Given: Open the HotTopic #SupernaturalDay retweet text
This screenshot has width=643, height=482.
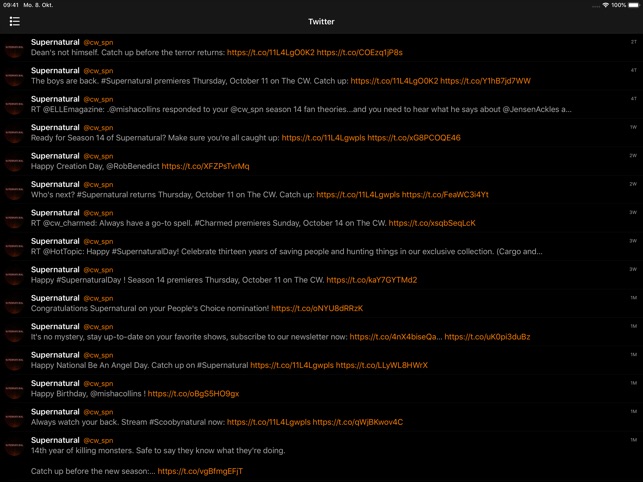Looking at the screenshot, I should [287, 251].
